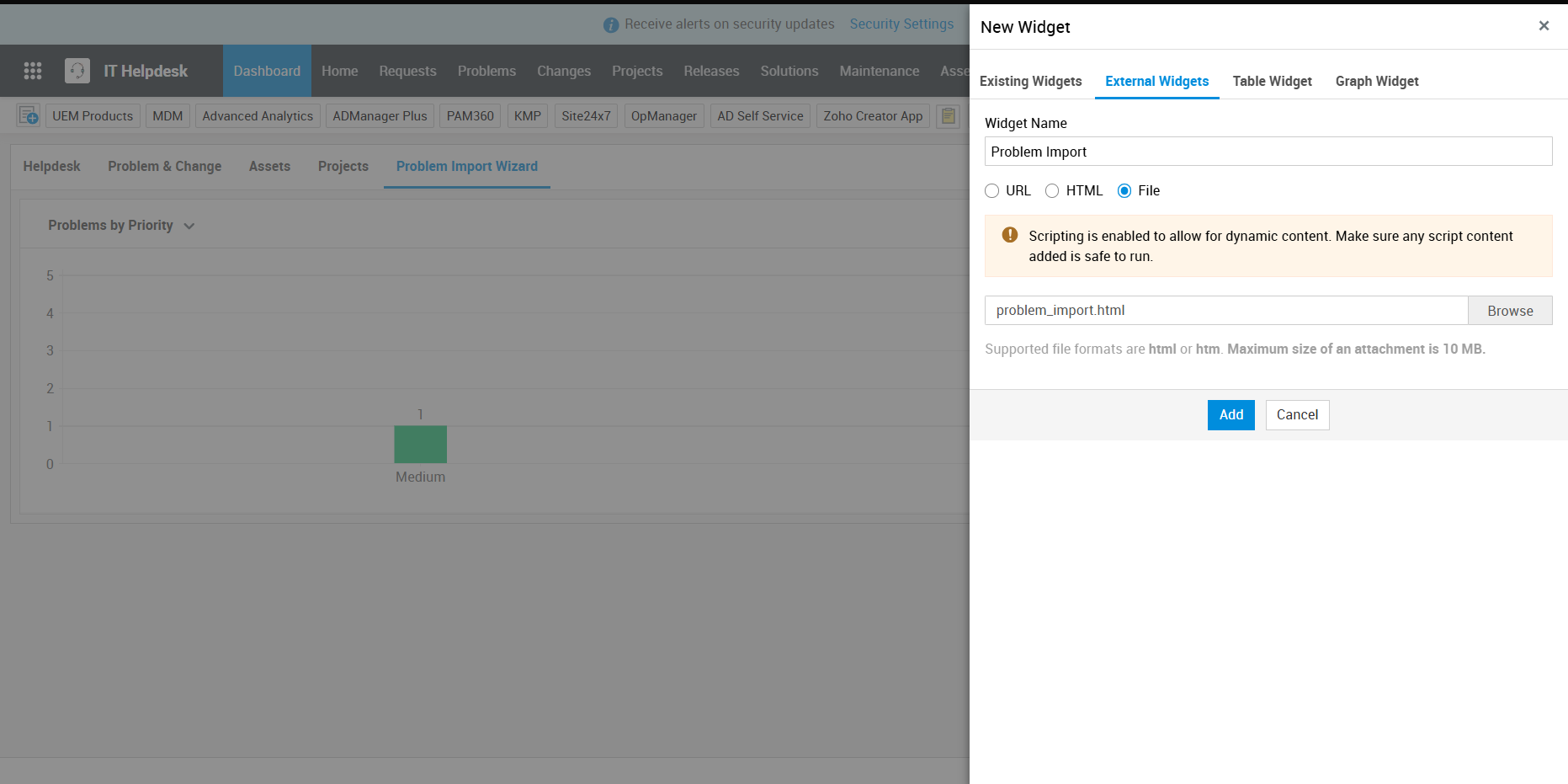1568x784 pixels.
Task: Click the green Medium priority bar
Action: (421, 444)
